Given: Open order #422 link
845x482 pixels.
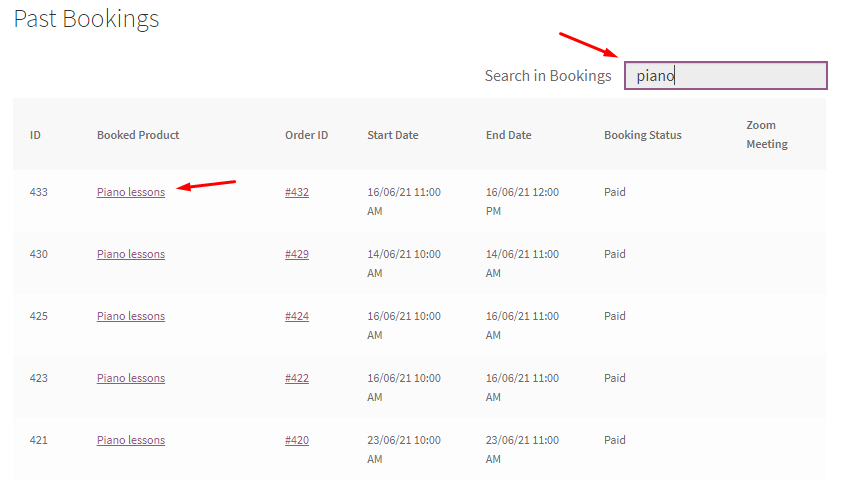Looking at the screenshot, I should [297, 378].
